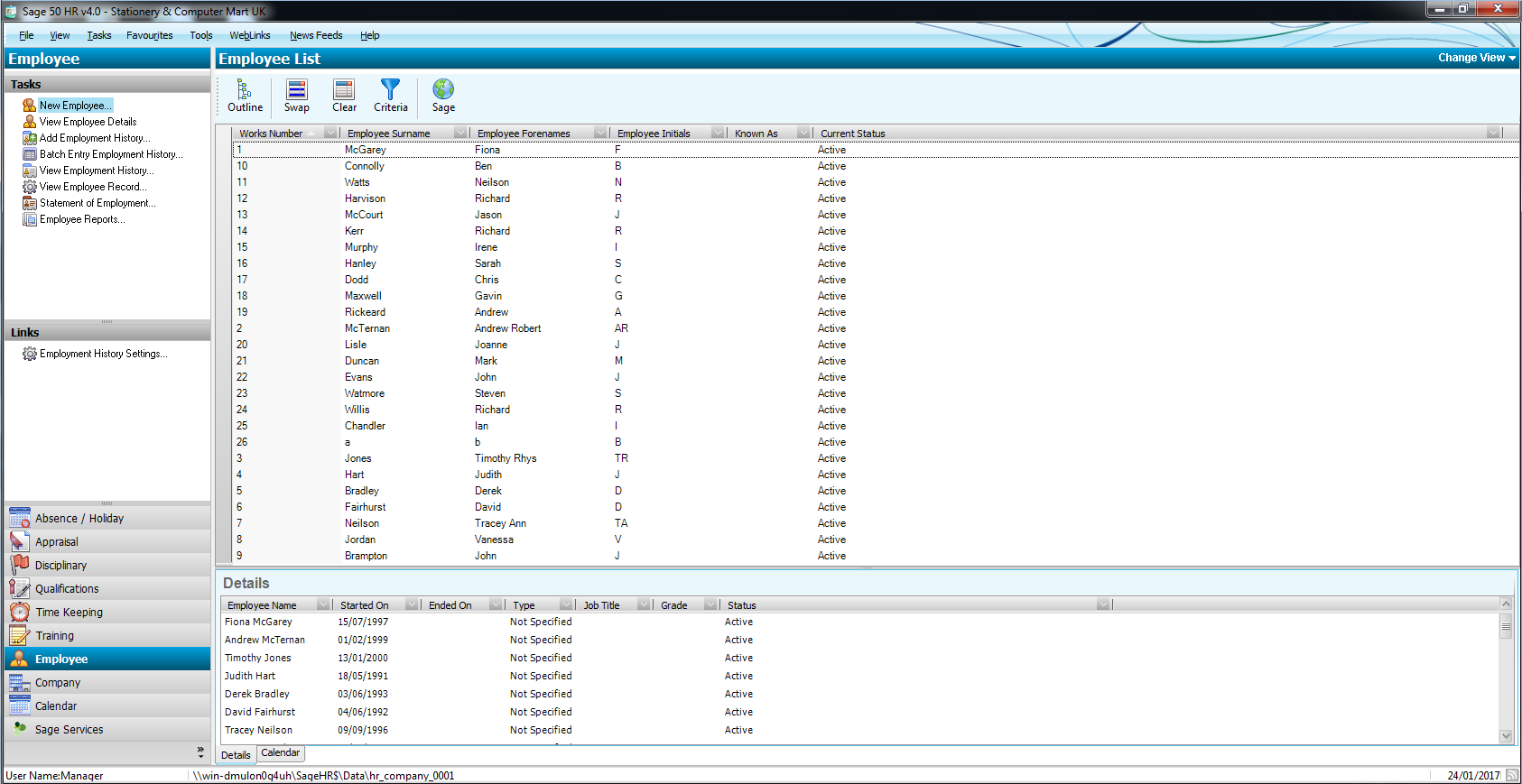Image resolution: width=1522 pixels, height=784 pixels.
Task: Open View Employee Details link
Action: pyautogui.click(x=88, y=122)
